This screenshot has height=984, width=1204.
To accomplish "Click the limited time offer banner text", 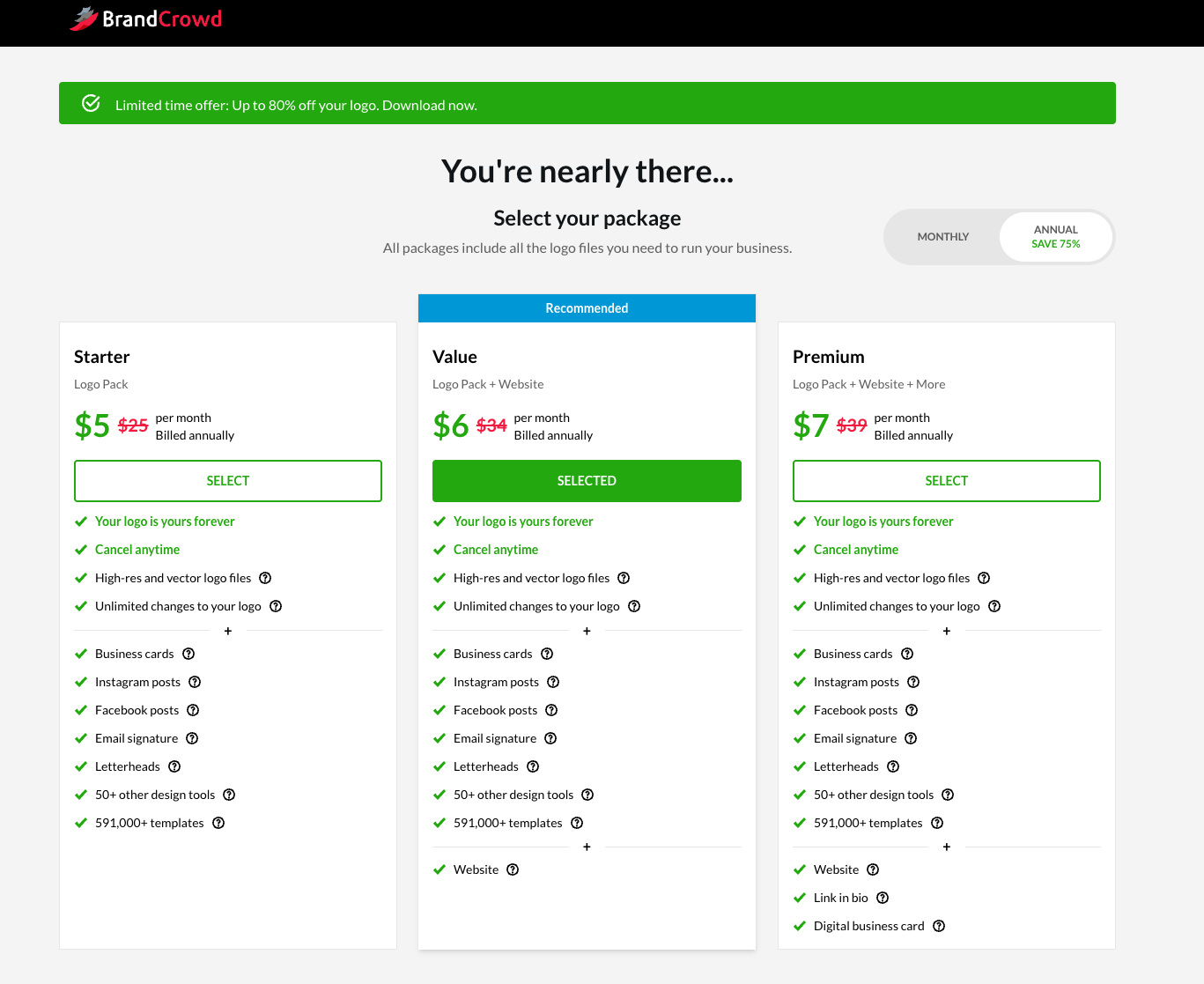I will click(296, 105).
